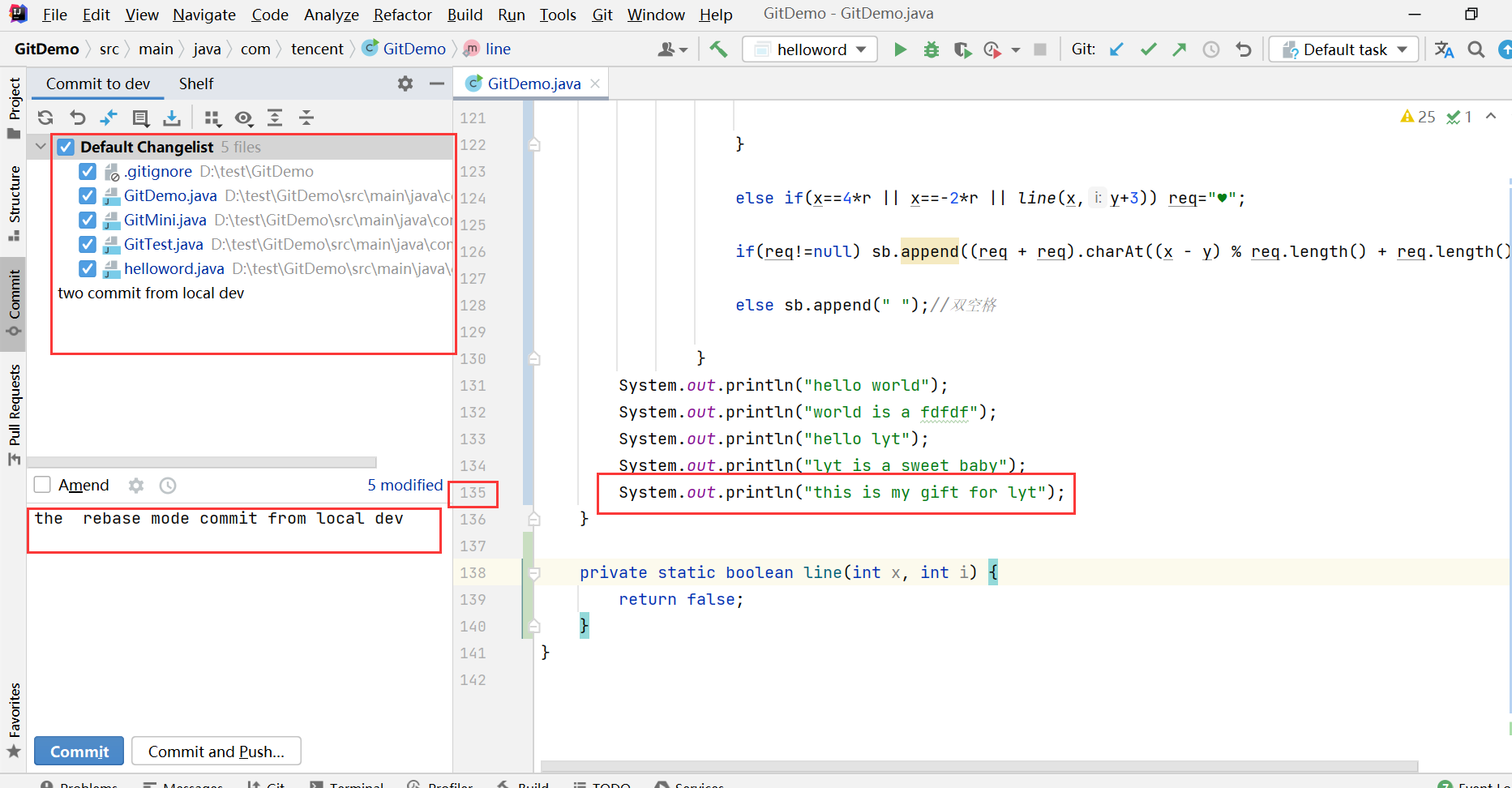Fold the line method at line 138
Viewport: 1512px width, 788px height.
(x=534, y=573)
